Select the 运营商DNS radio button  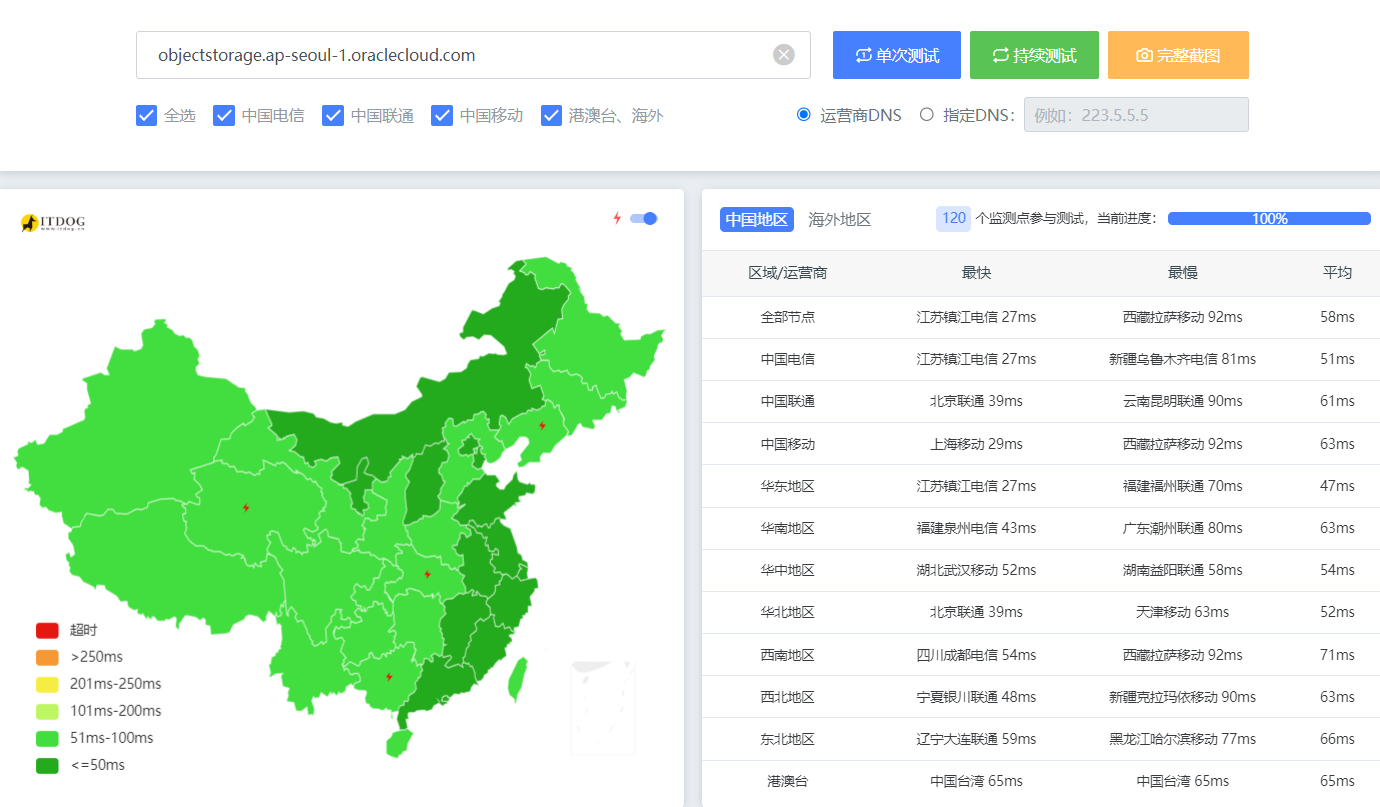pyautogui.click(x=804, y=115)
